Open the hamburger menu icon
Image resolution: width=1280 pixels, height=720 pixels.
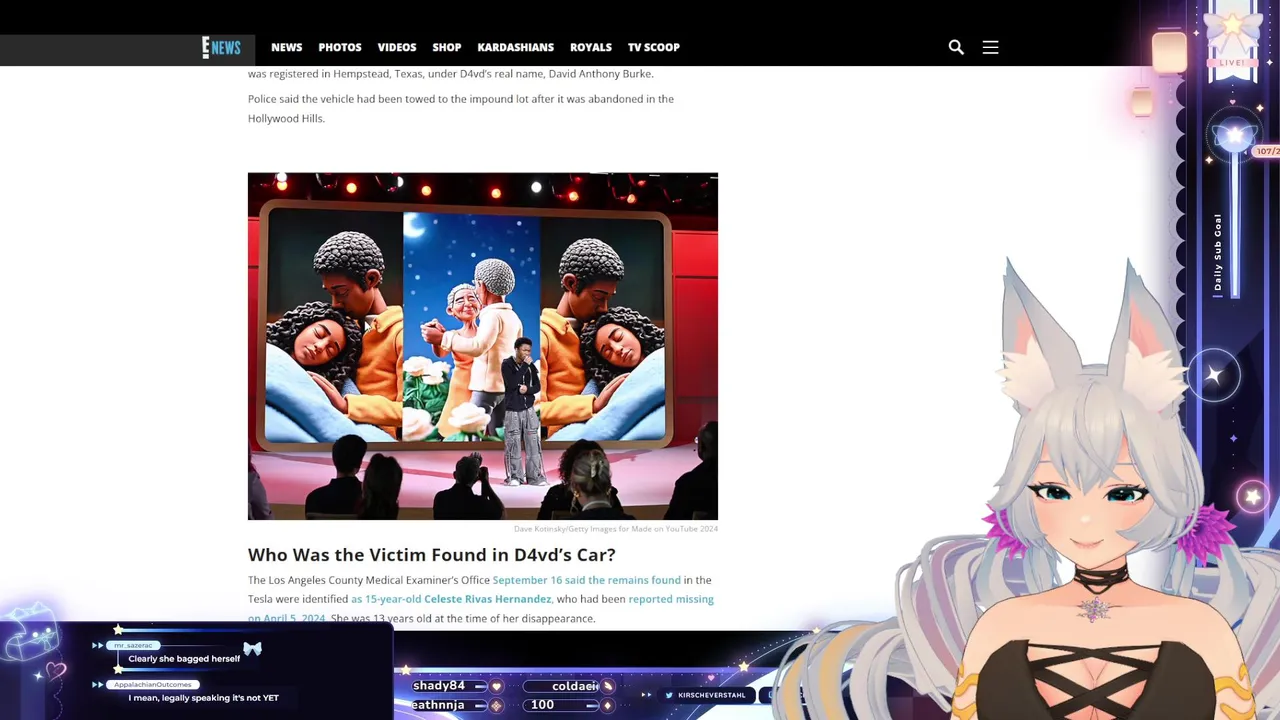(990, 47)
